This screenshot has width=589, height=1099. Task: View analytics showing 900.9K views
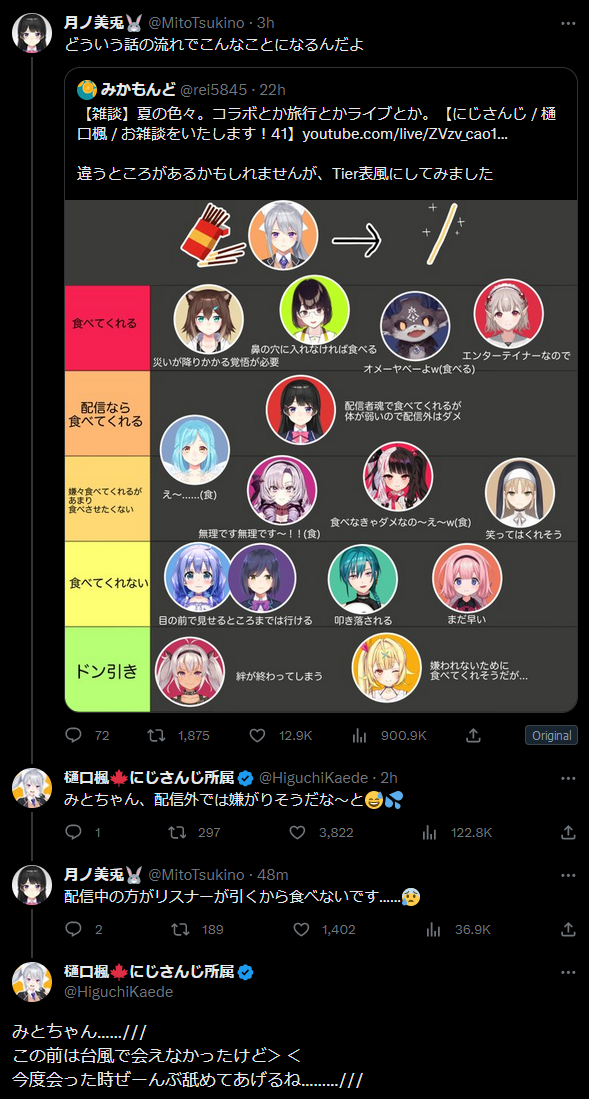[x=360, y=735]
